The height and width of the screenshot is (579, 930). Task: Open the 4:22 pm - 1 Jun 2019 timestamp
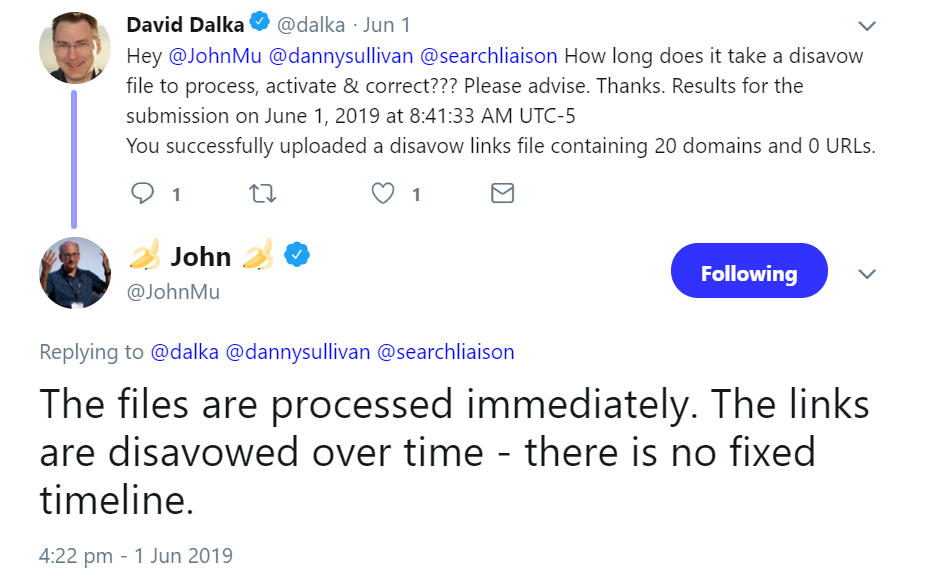pyautogui.click(x=136, y=555)
